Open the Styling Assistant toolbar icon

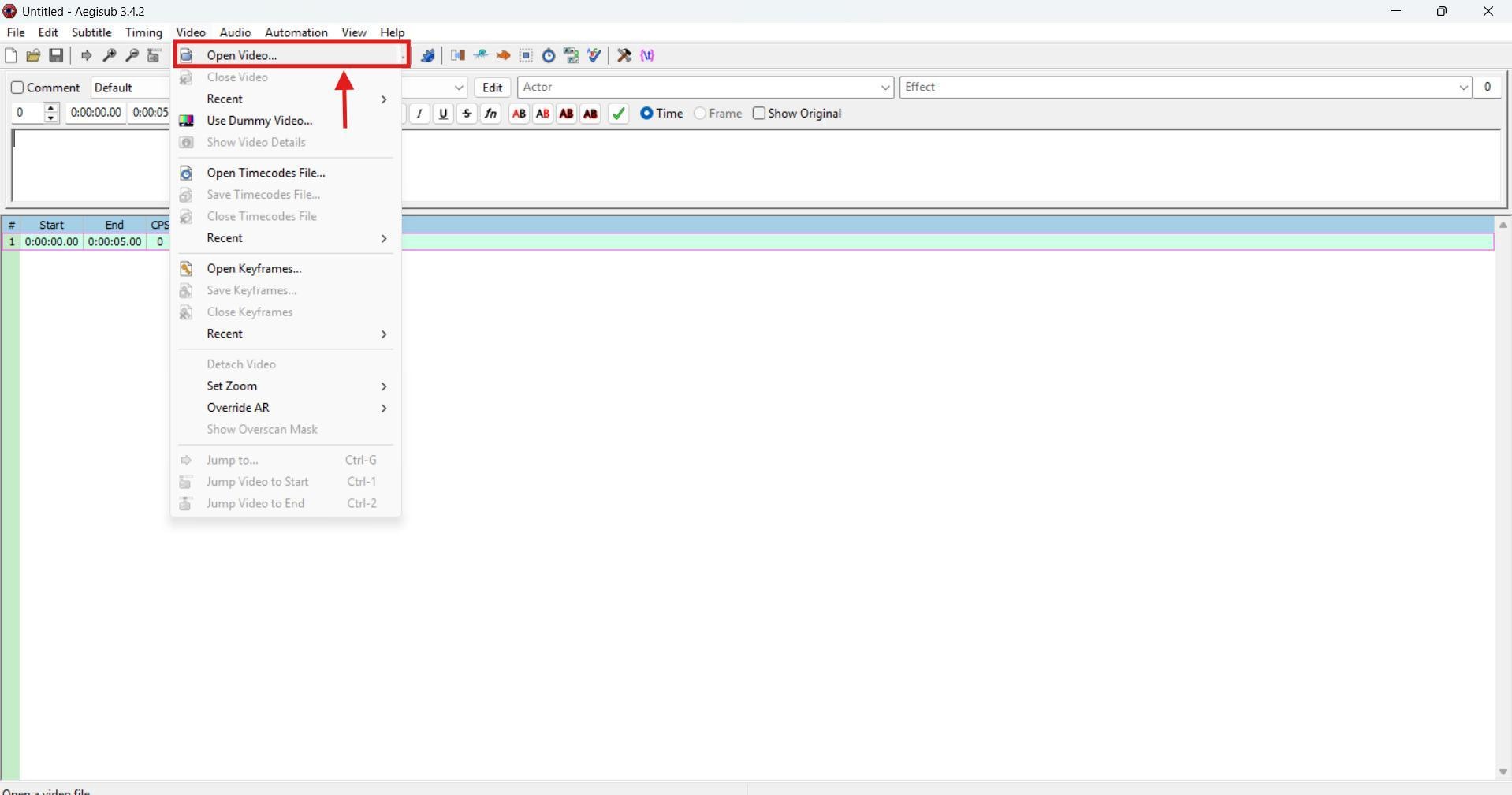coord(481,55)
